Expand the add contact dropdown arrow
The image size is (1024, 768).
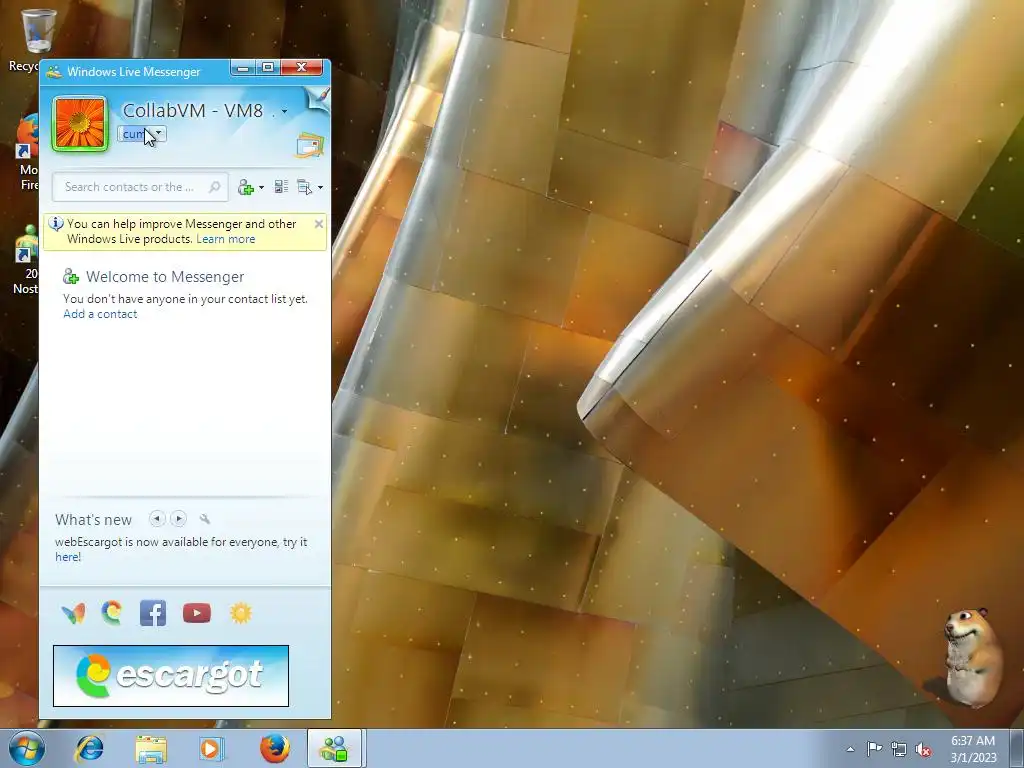261,187
